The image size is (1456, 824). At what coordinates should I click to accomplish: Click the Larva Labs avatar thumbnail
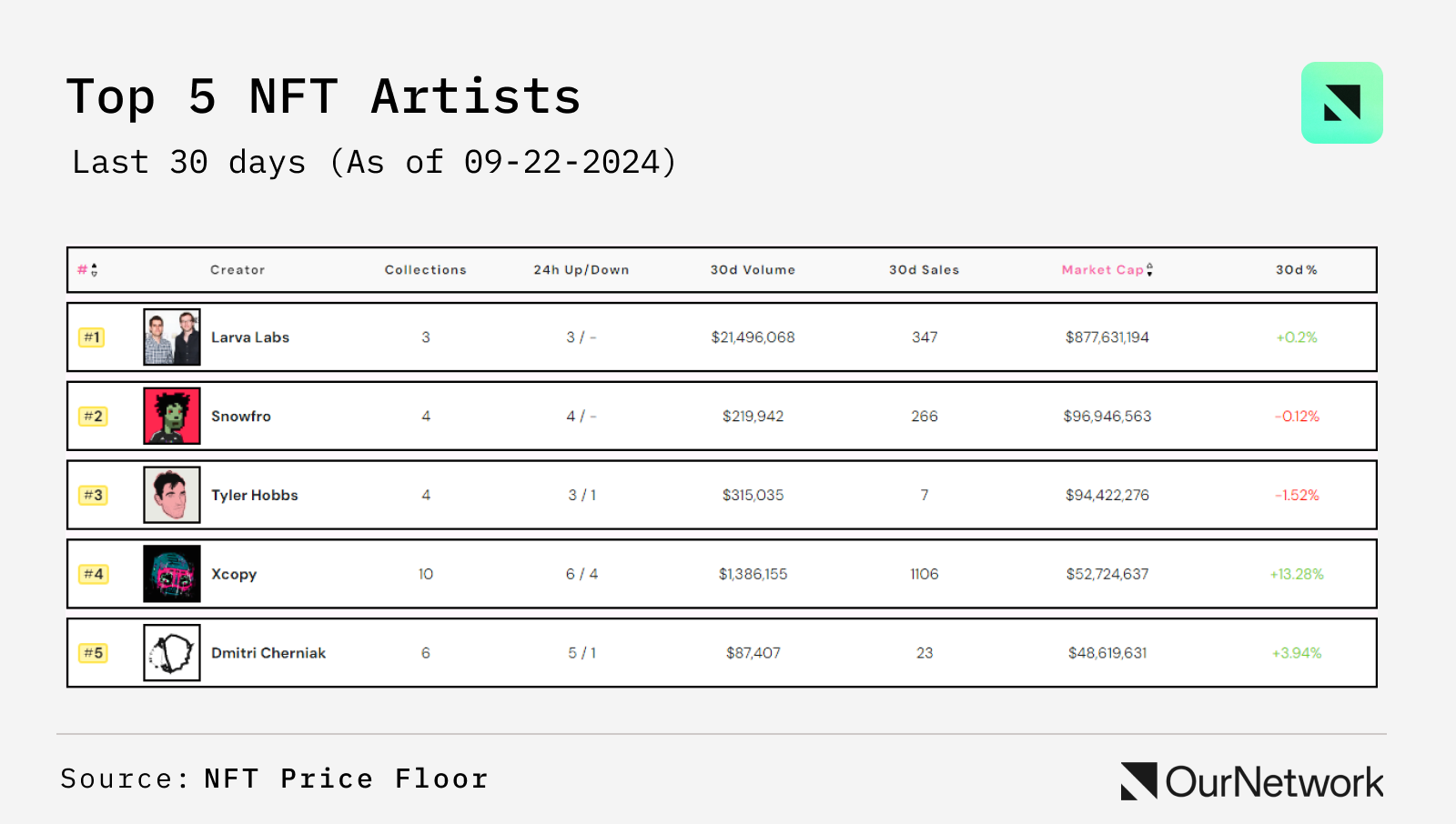click(x=172, y=337)
